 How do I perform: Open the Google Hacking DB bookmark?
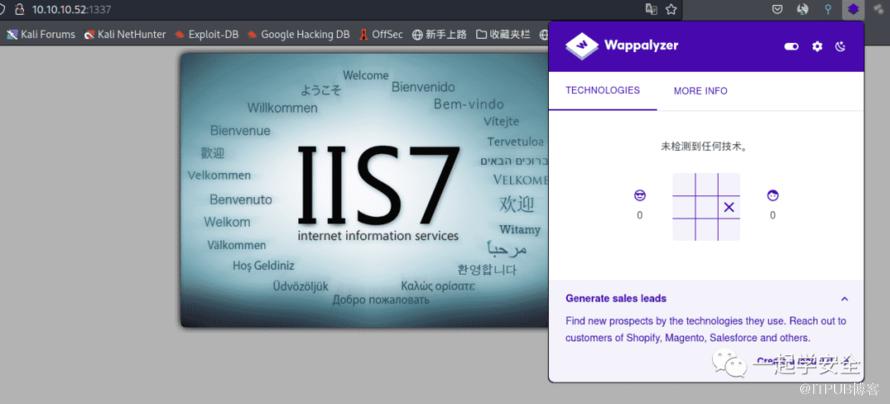click(x=299, y=35)
